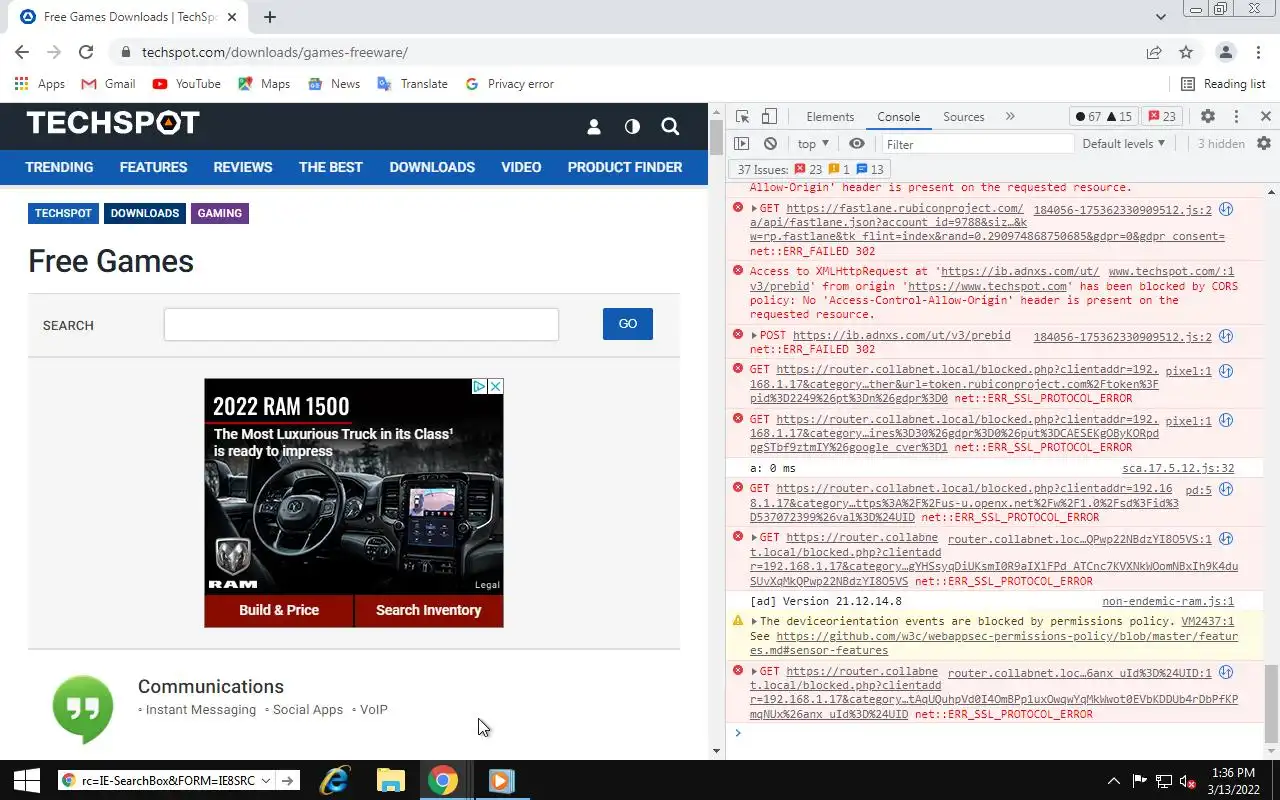Open the sca.17.5.12.js:32 source link

(x=1178, y=469)
